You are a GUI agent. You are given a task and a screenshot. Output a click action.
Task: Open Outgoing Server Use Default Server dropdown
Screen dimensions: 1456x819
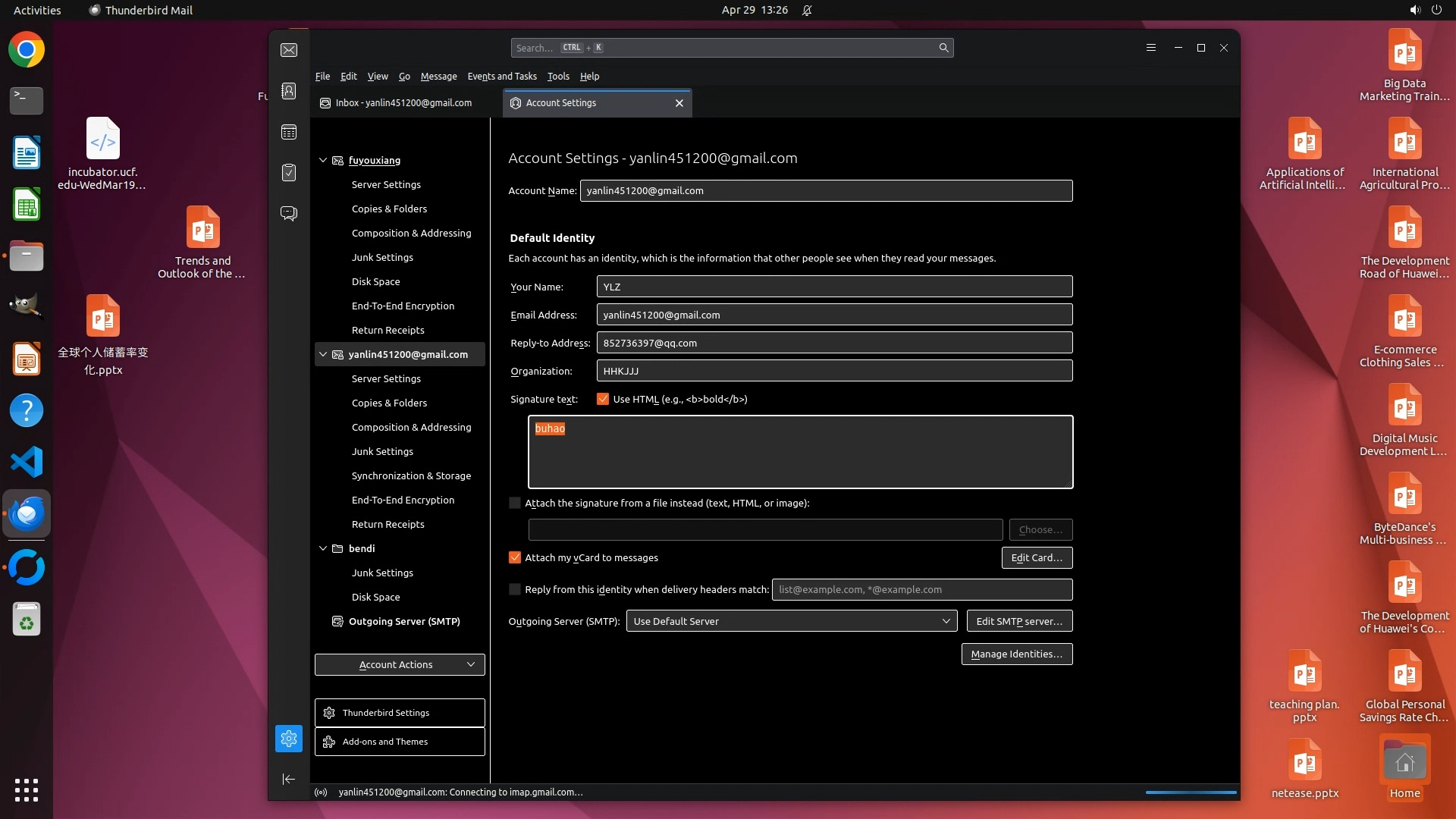[791, 621]
